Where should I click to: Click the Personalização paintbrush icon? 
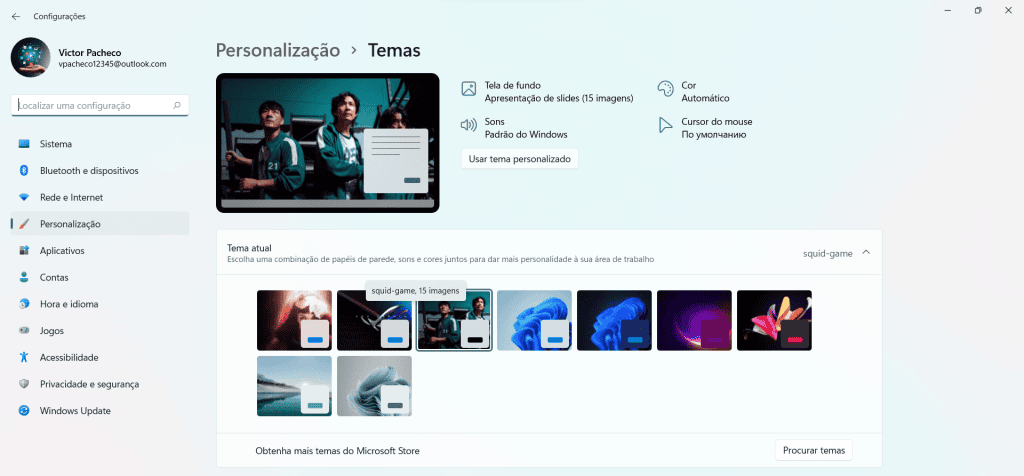(24, 224)
